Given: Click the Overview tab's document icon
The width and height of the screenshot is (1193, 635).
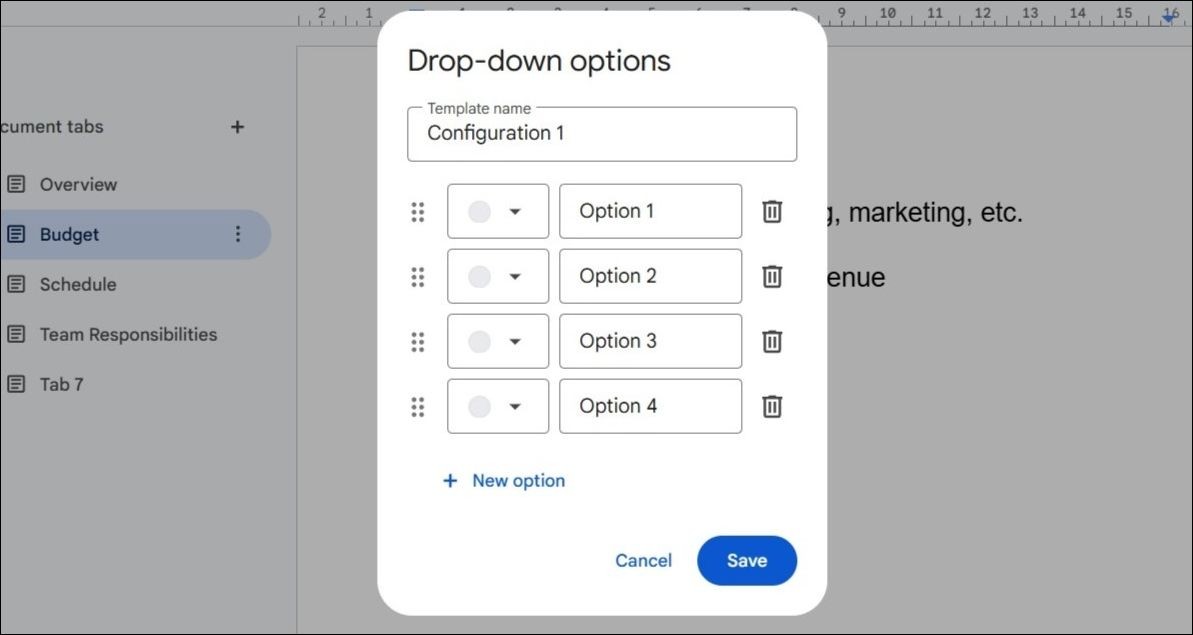Looking at the screenshot, I should (x=16, y=184).
